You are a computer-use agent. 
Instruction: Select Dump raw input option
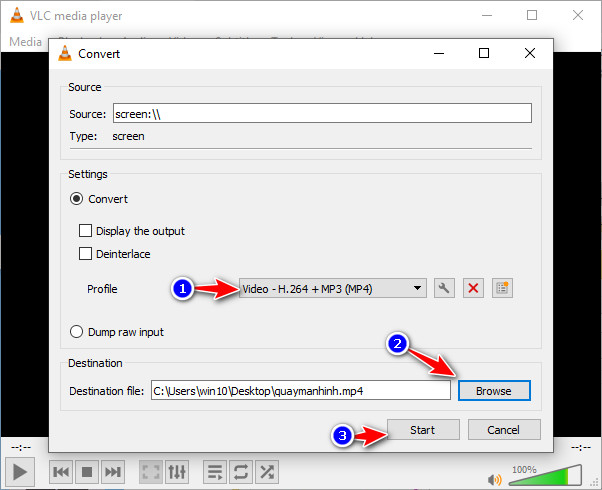(x=76, y=331)
